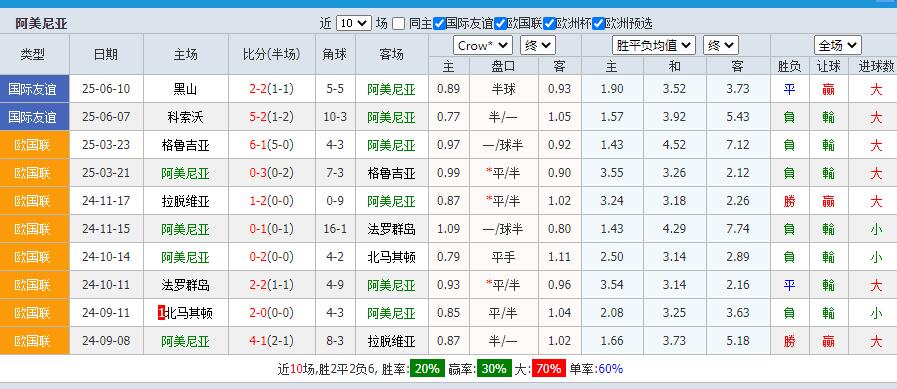The height and width of the screenshot is (389, 897).
Task: Click date 24-10-11
Action: (x=106, y=285)
